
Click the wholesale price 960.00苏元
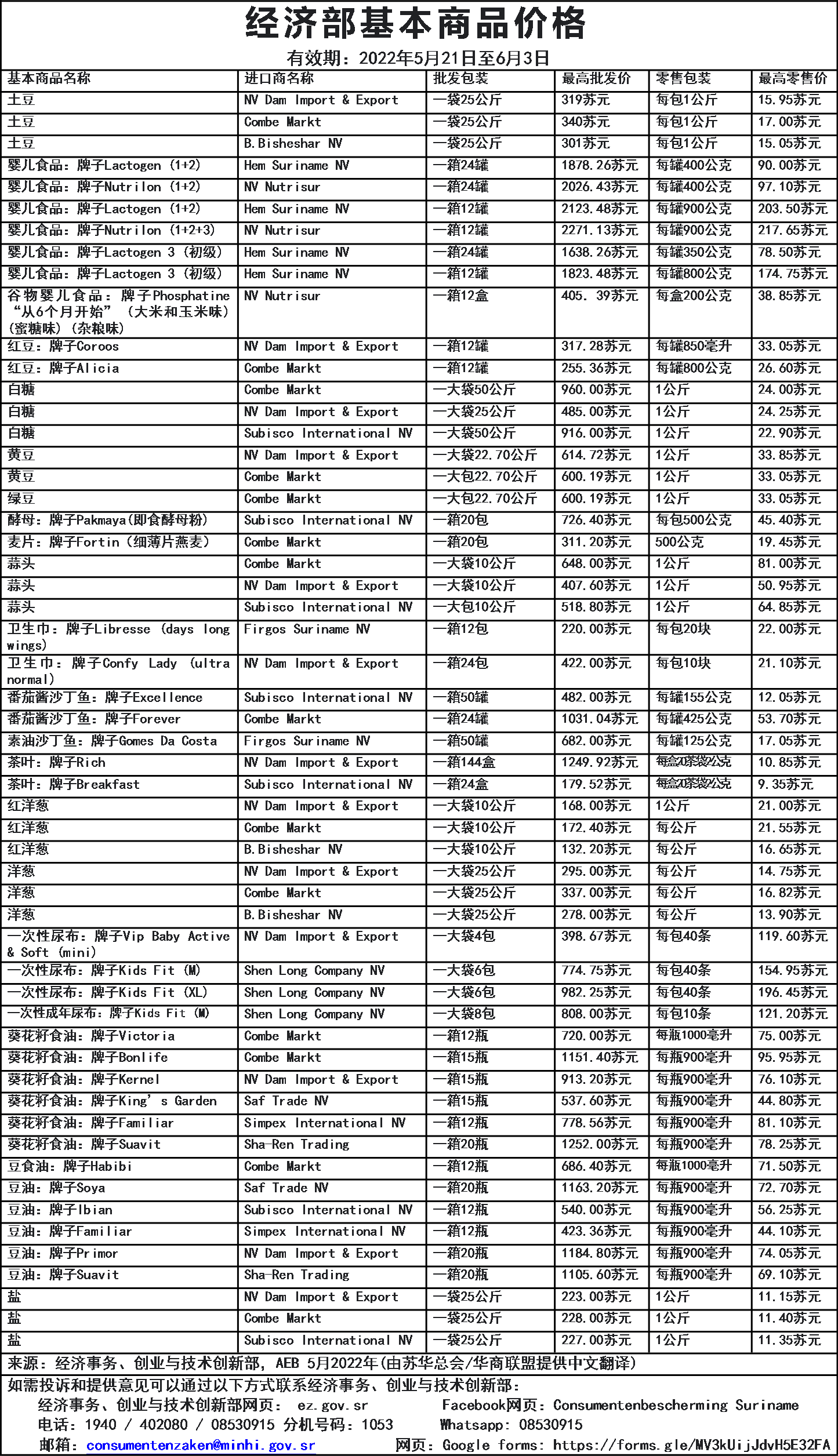coord(596,390)
